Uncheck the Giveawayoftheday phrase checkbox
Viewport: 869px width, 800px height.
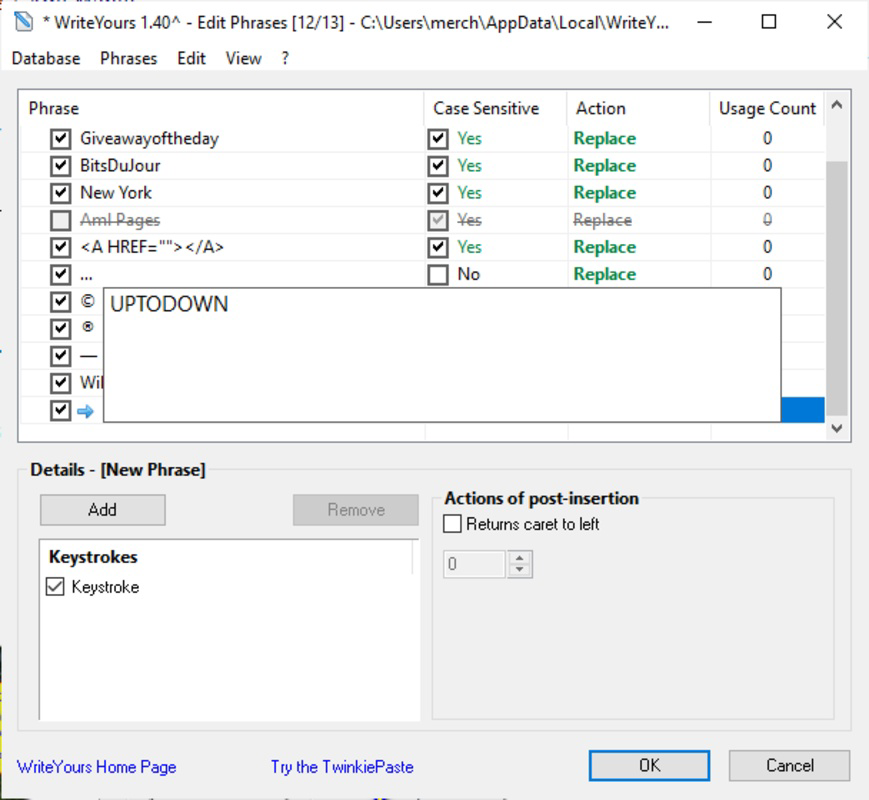coord(60,139)
